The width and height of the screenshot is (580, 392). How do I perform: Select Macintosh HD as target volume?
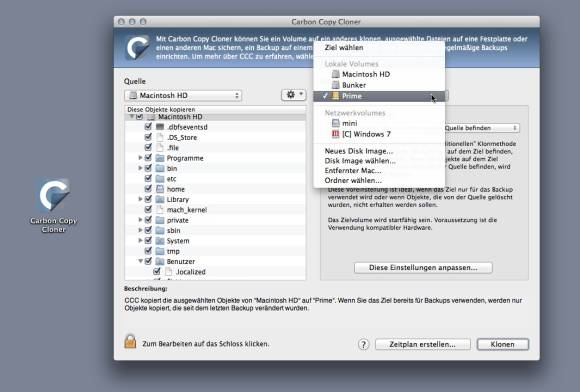(379, 74)
